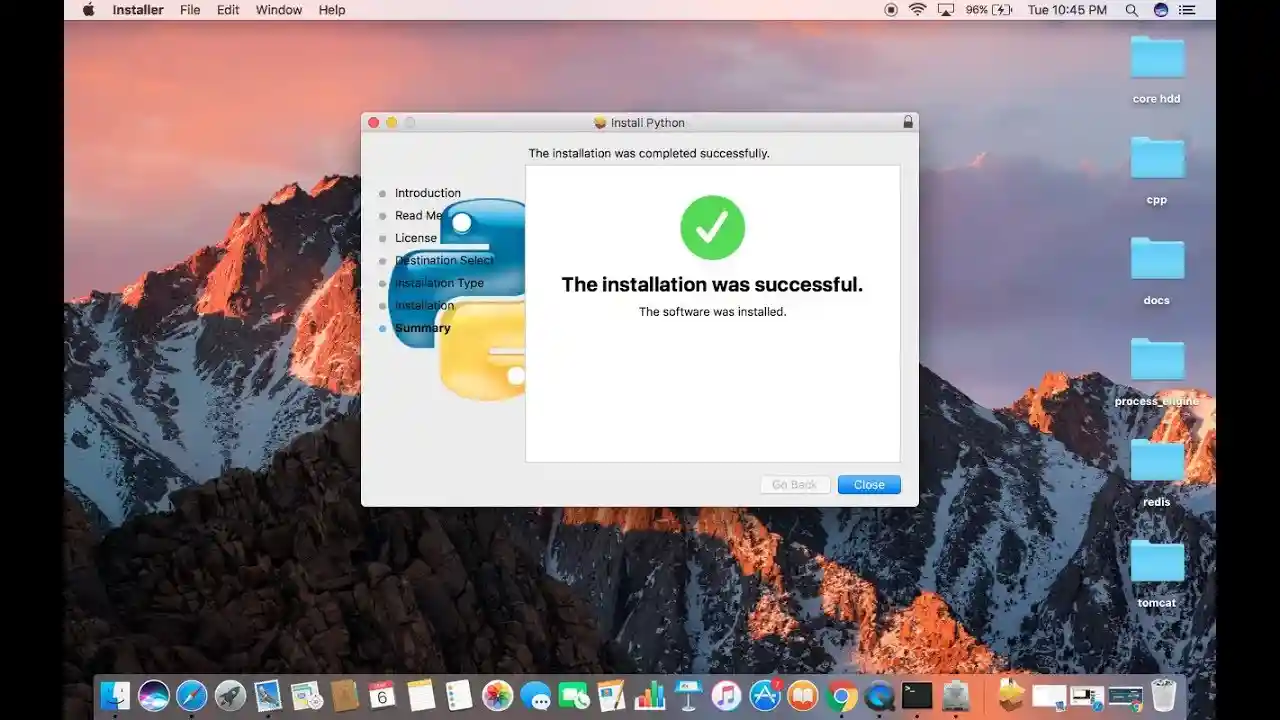Open FaceTime in the Dock

[x=574, y=695]
